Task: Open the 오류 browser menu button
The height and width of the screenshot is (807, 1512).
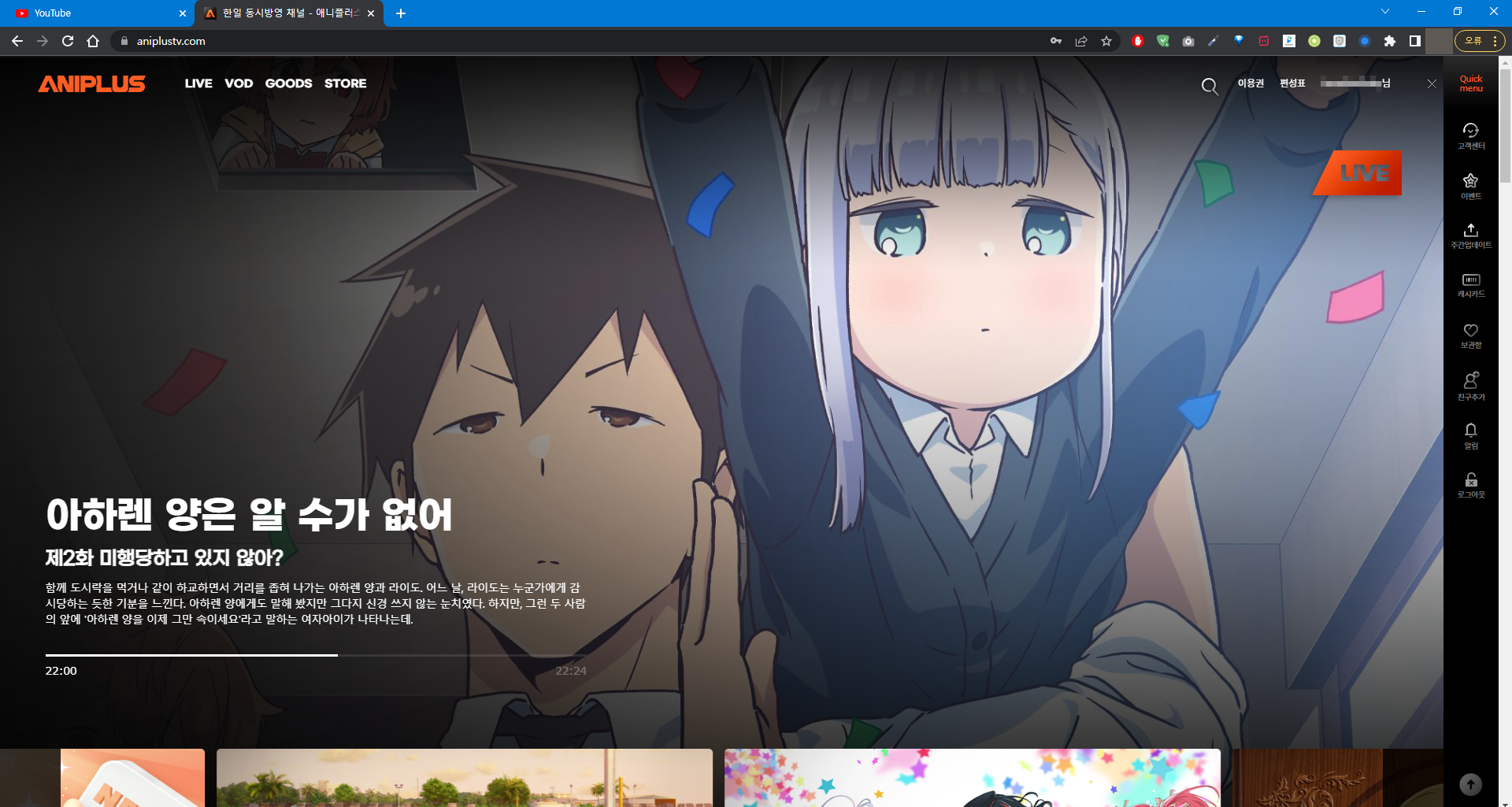Action: pos(1480,41)
